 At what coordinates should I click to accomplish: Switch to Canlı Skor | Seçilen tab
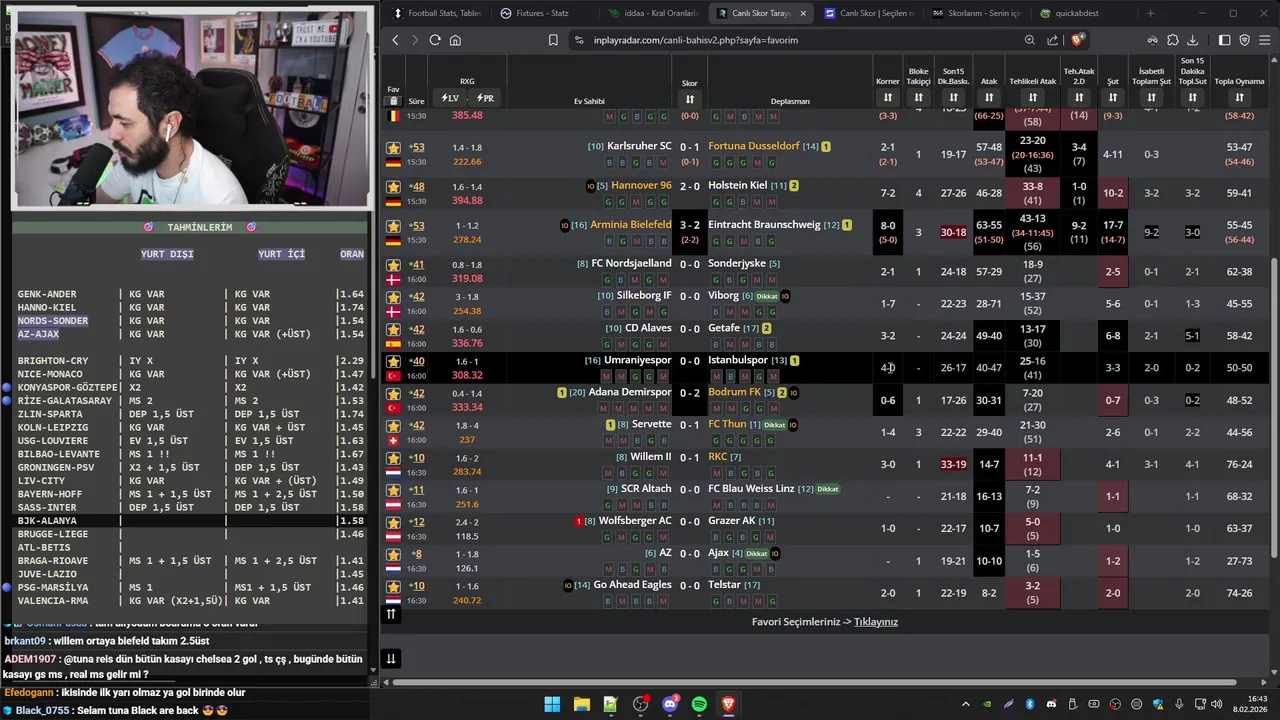(x=868, y=13)
